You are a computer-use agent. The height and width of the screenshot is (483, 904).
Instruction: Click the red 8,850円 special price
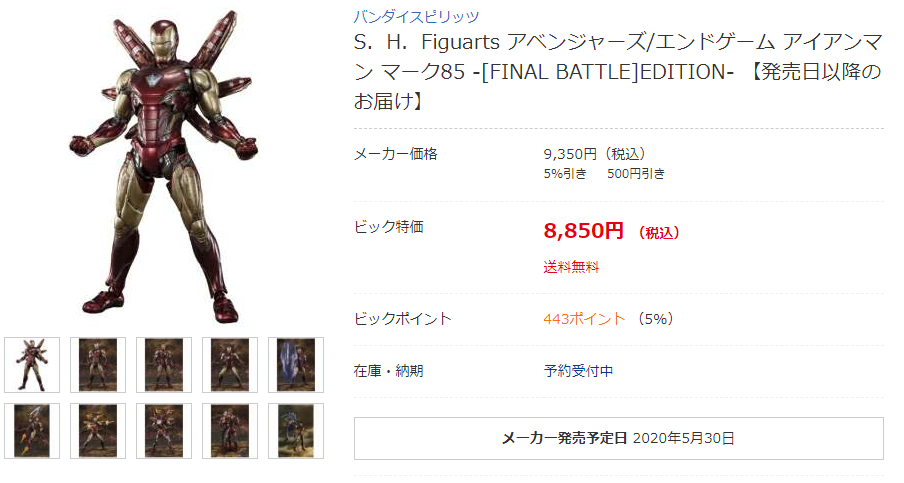point(583,231)
